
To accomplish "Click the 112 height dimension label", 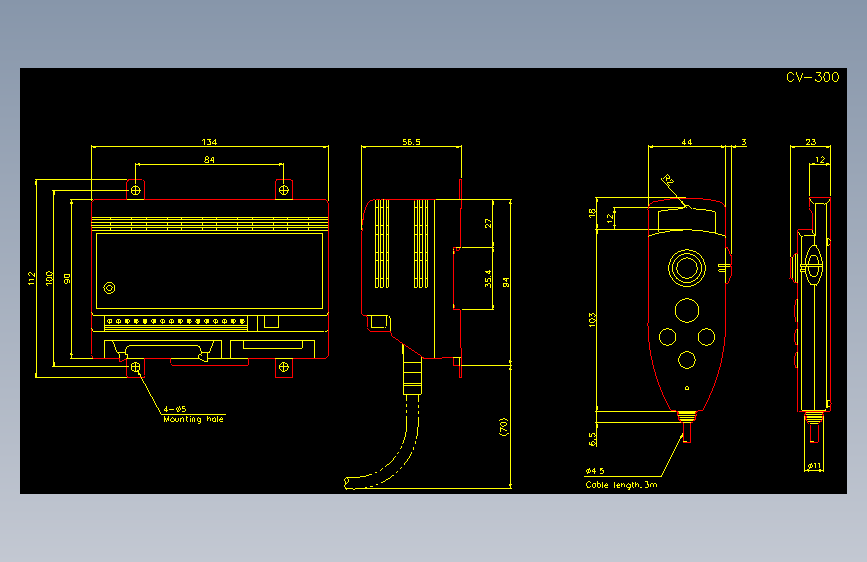I will click(32, 278).
